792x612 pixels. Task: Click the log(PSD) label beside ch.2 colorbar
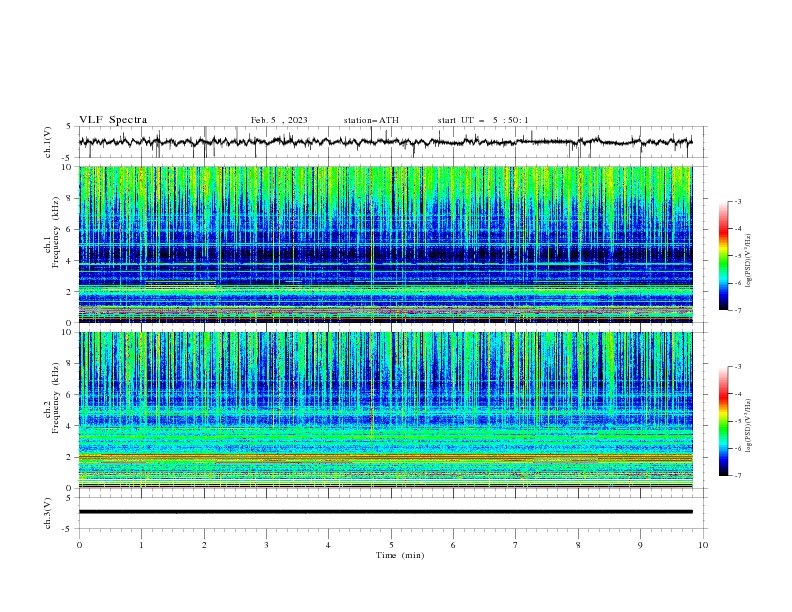click(750, 425)
